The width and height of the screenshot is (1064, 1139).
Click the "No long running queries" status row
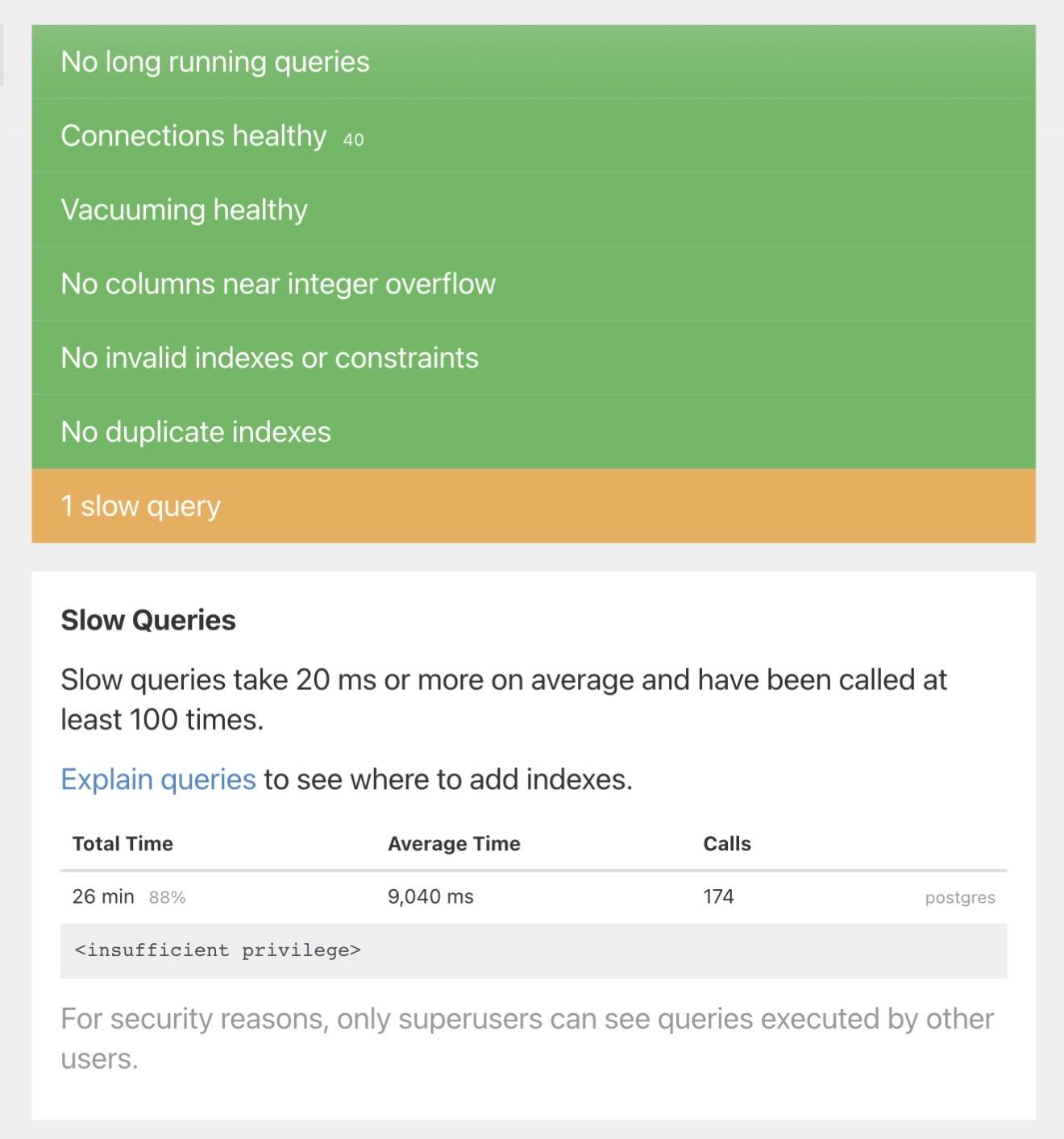[x=215, y=62]
